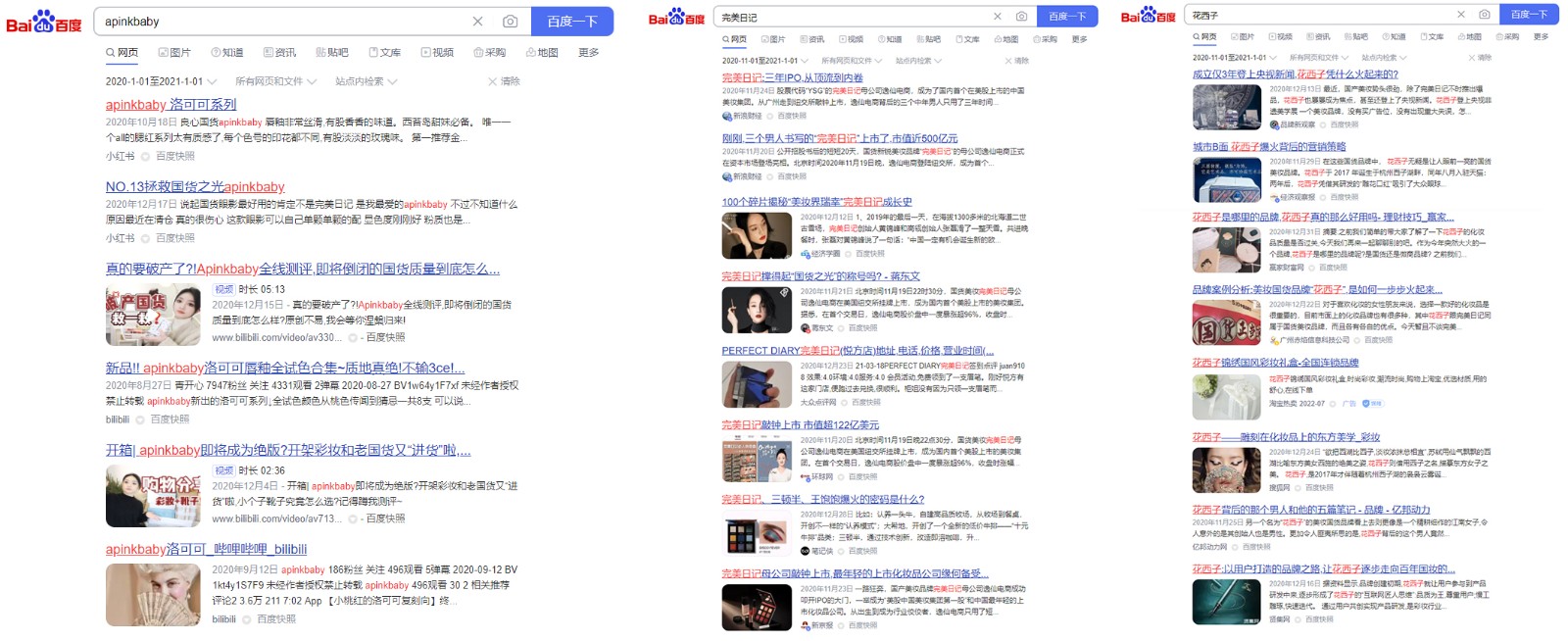Open result '成立仅3年登上央视新闻,花西子凭什么火起来的?'
Image resolution: width=1568 pixels, height=641 pixels.
coord(1296,74)
